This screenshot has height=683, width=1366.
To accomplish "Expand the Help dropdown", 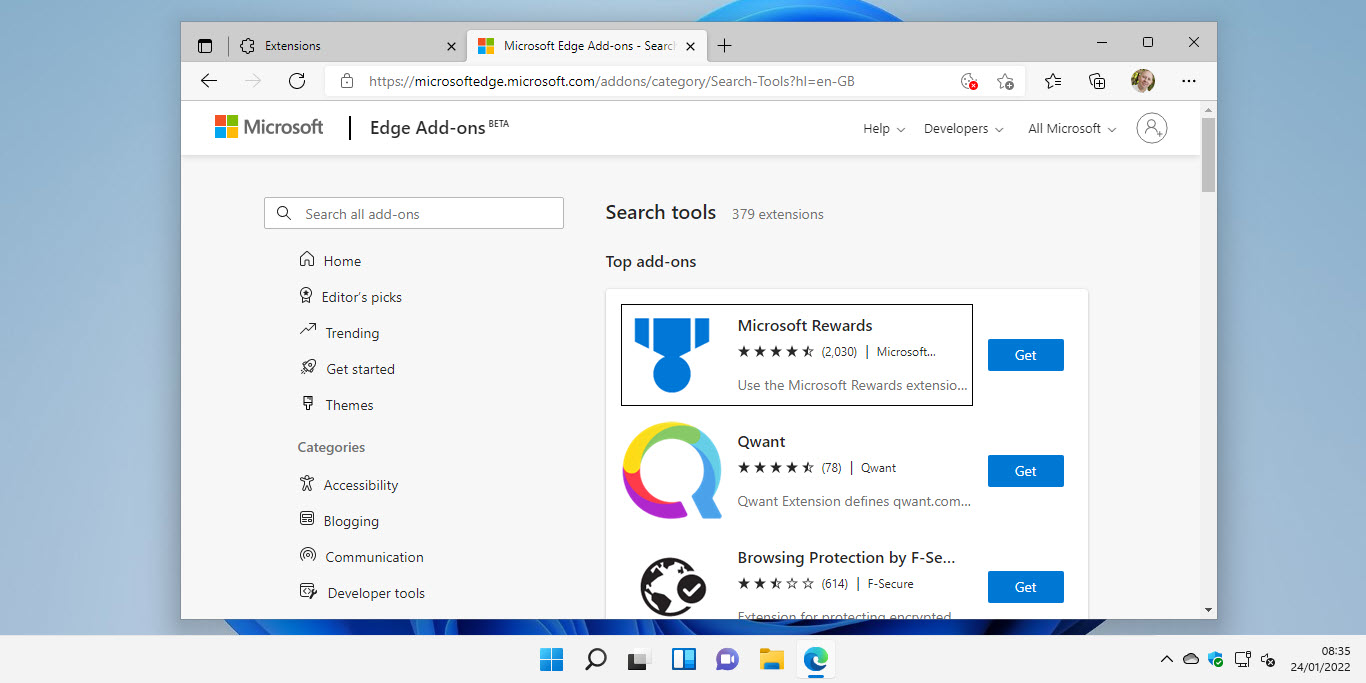I will (x=881, y=128).
